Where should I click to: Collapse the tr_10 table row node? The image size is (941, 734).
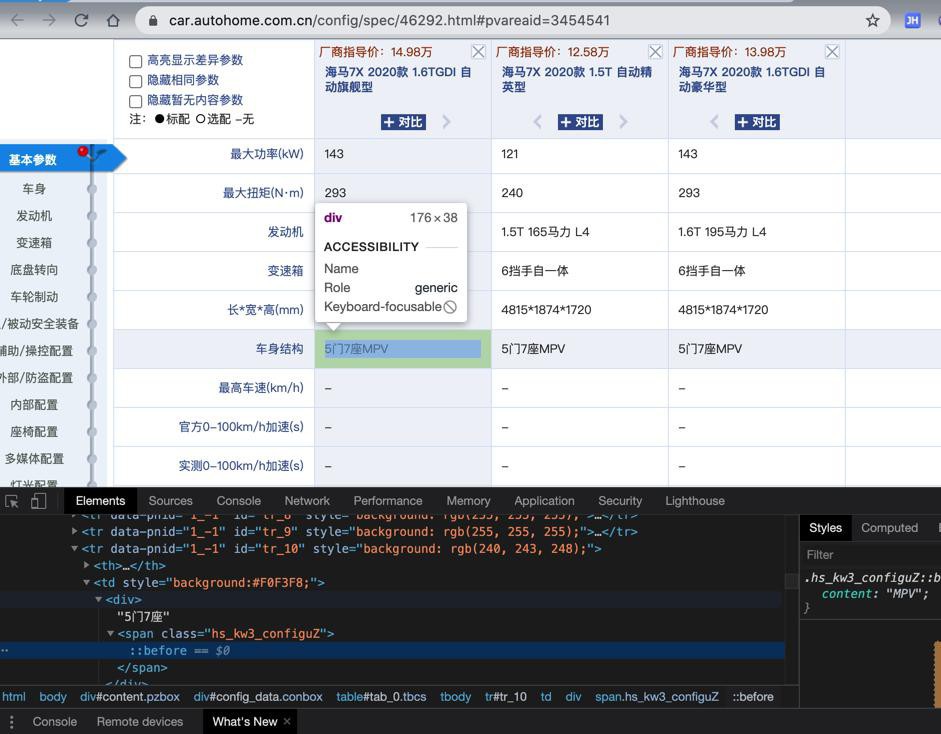(x=74, y=548)
